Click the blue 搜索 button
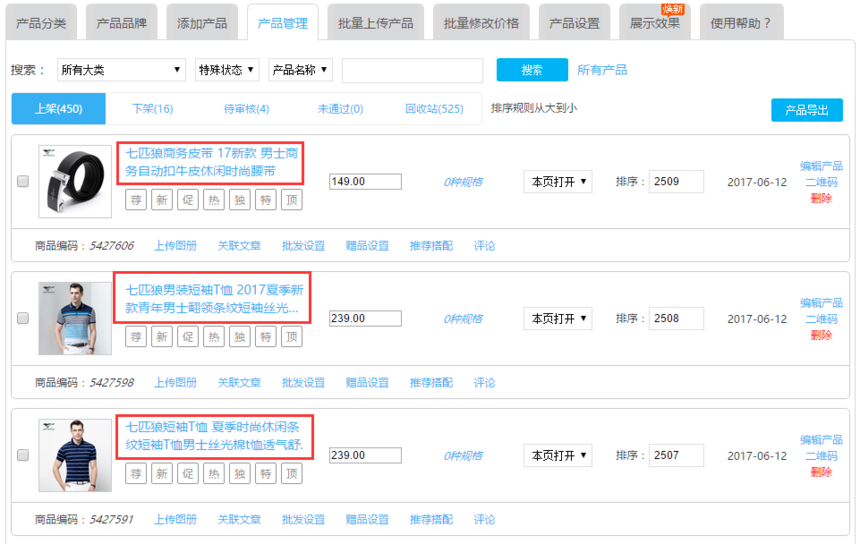860x544 pixels. (531, 70)
